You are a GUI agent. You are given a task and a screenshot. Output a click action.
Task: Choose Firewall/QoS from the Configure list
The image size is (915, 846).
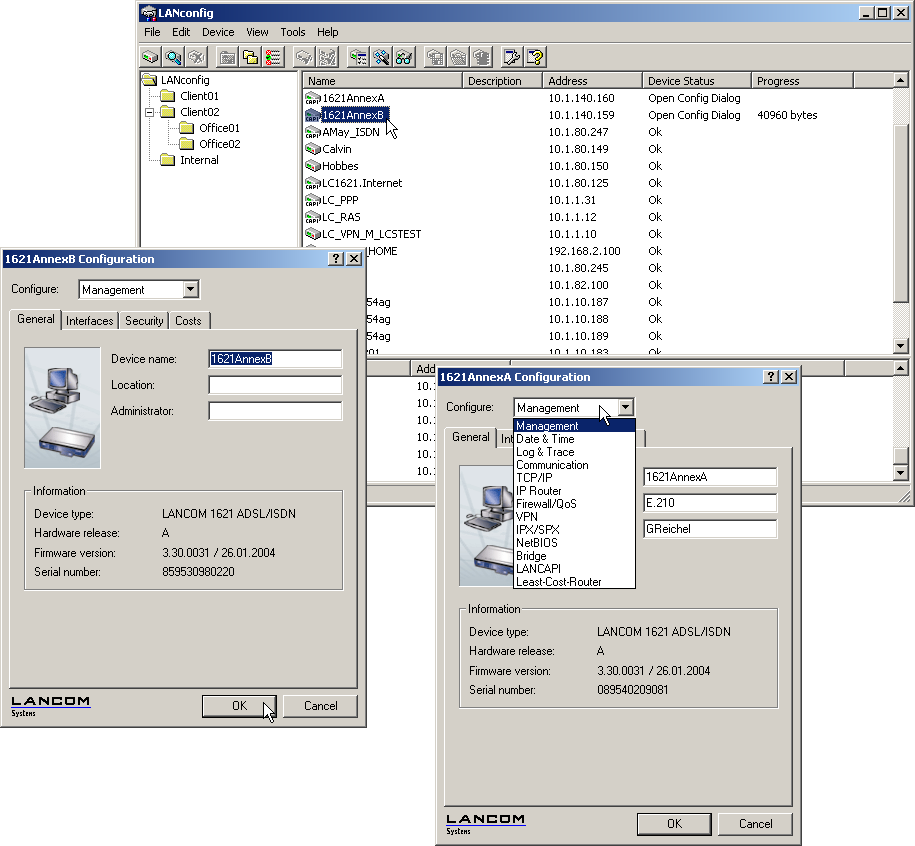pos(546,504)
